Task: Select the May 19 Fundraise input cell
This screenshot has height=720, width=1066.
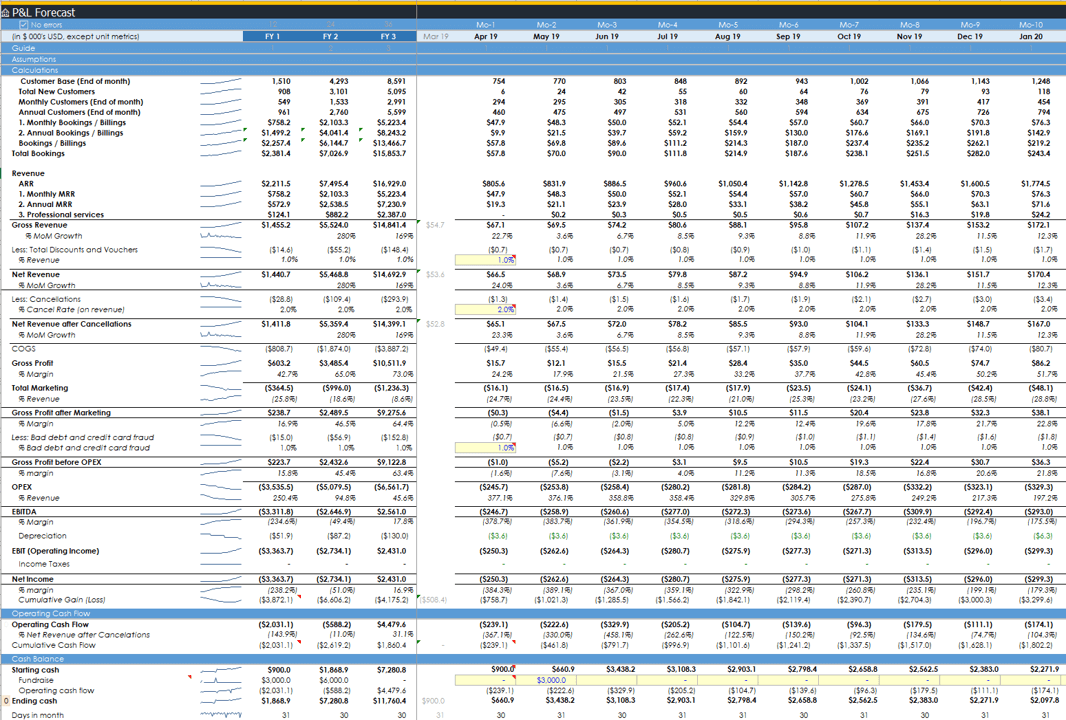Action: (x=547, y=680)
